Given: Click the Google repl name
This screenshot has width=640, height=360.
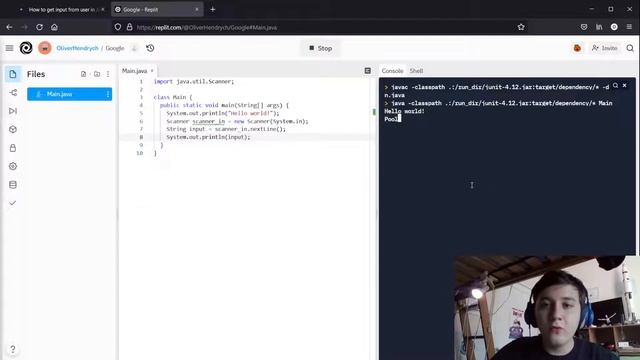Looking at the screenshot, I should click(x=115, y=48).
